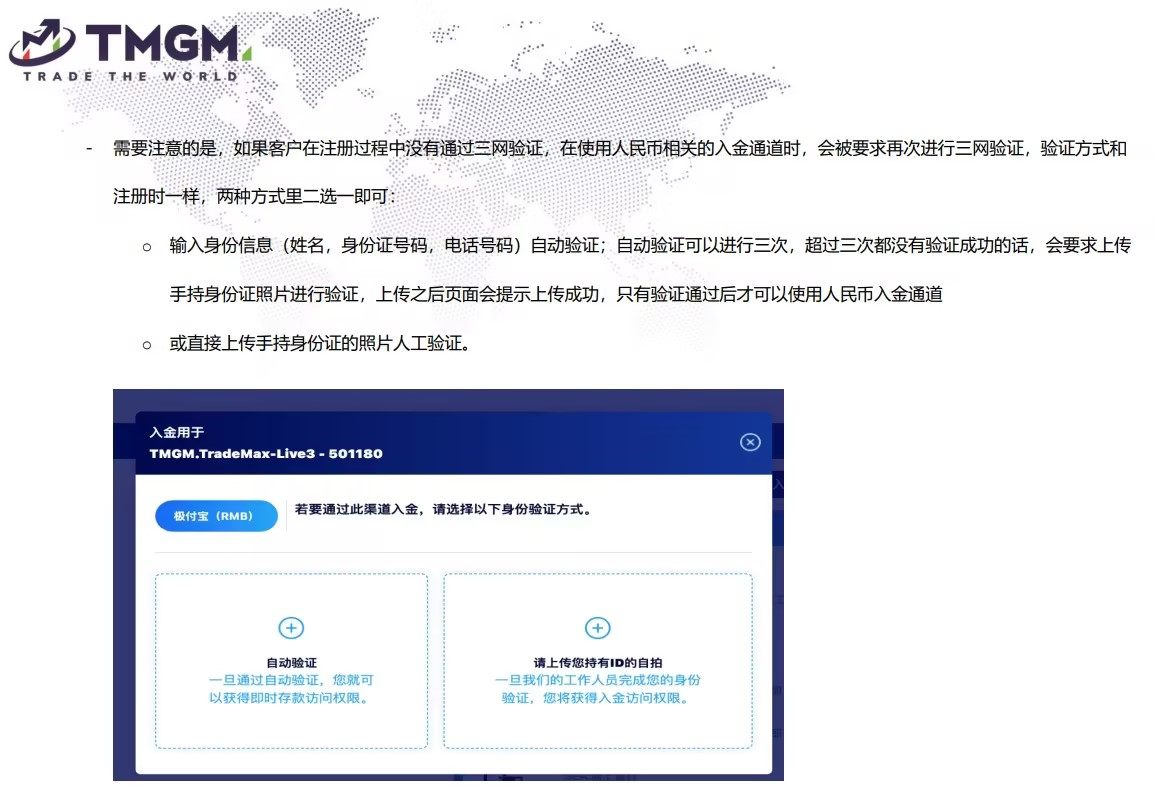Click plus icon above 请上传您持有ID的自拍
The image size is (1155, 810).
[x=597, y=628]
